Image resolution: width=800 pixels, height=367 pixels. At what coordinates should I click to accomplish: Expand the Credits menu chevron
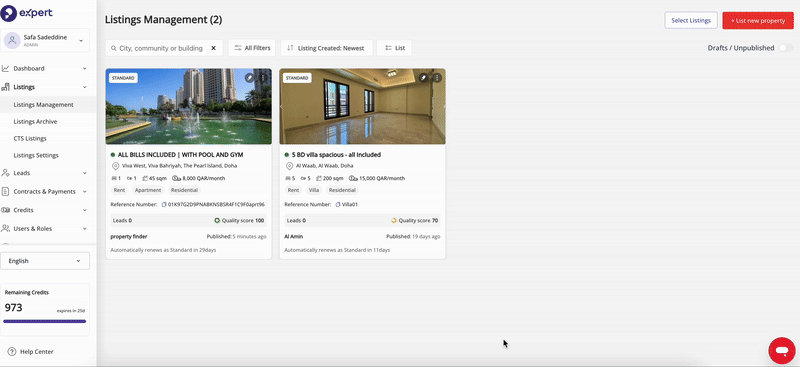pyautogui.click(x=85, y=210)
